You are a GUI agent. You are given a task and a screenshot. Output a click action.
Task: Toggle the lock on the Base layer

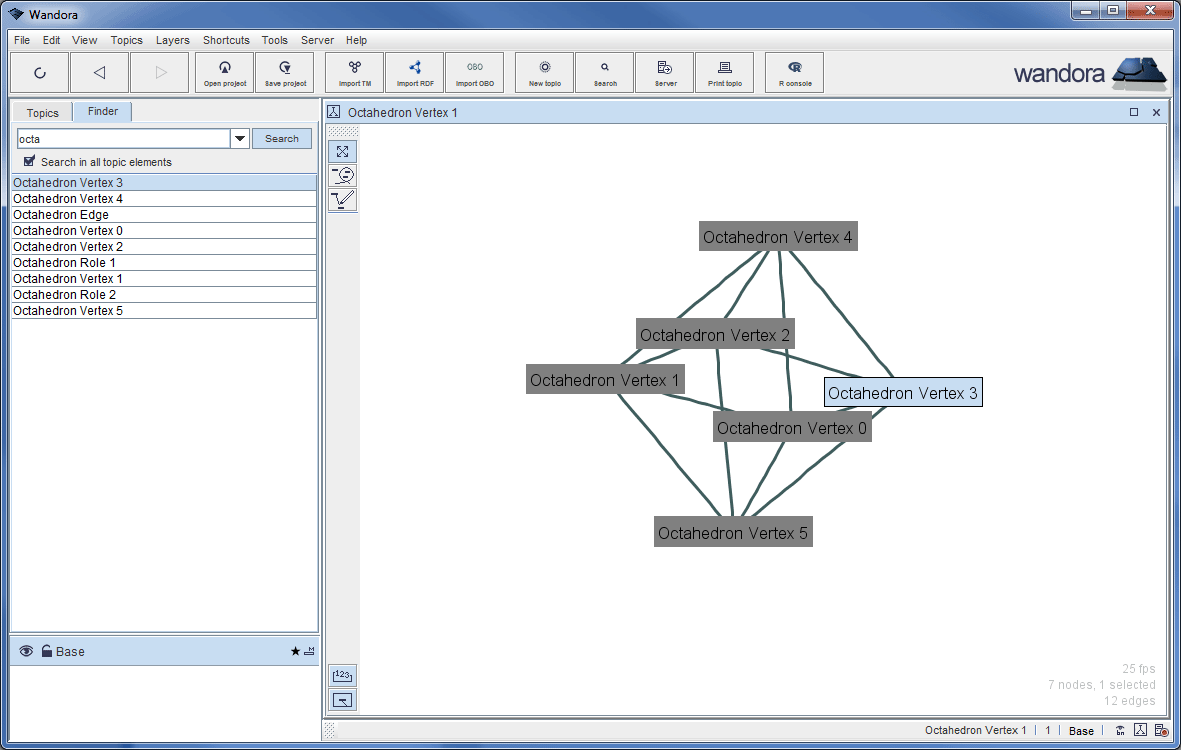pyautogui.click(x=45, y=651)
